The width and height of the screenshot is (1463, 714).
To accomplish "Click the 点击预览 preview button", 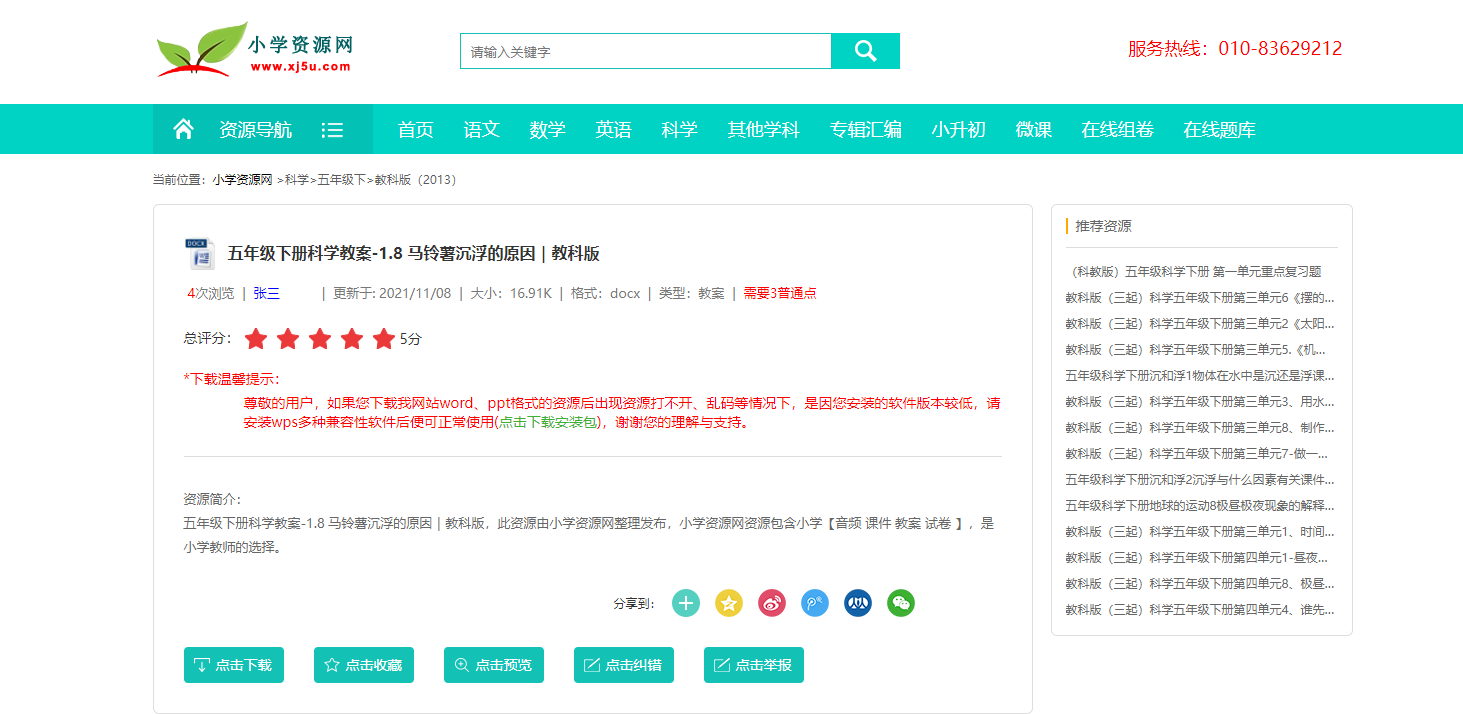I will click(x=494, y=665).
